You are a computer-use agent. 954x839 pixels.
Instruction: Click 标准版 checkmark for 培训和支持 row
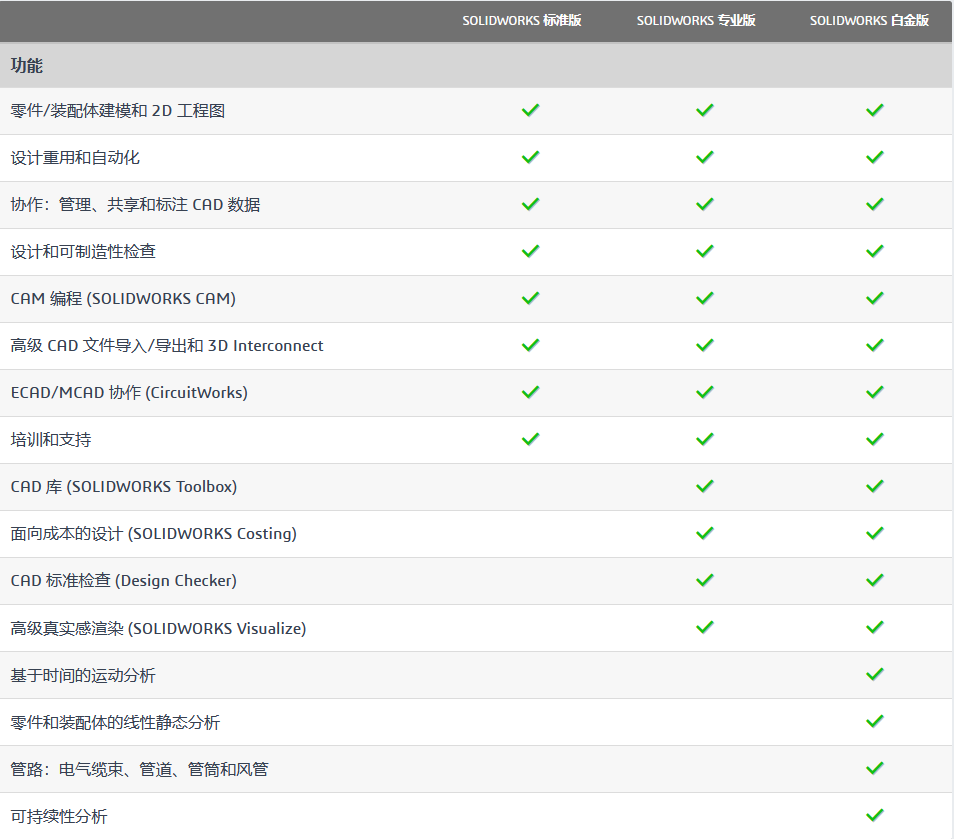click(x=531, y=439)
